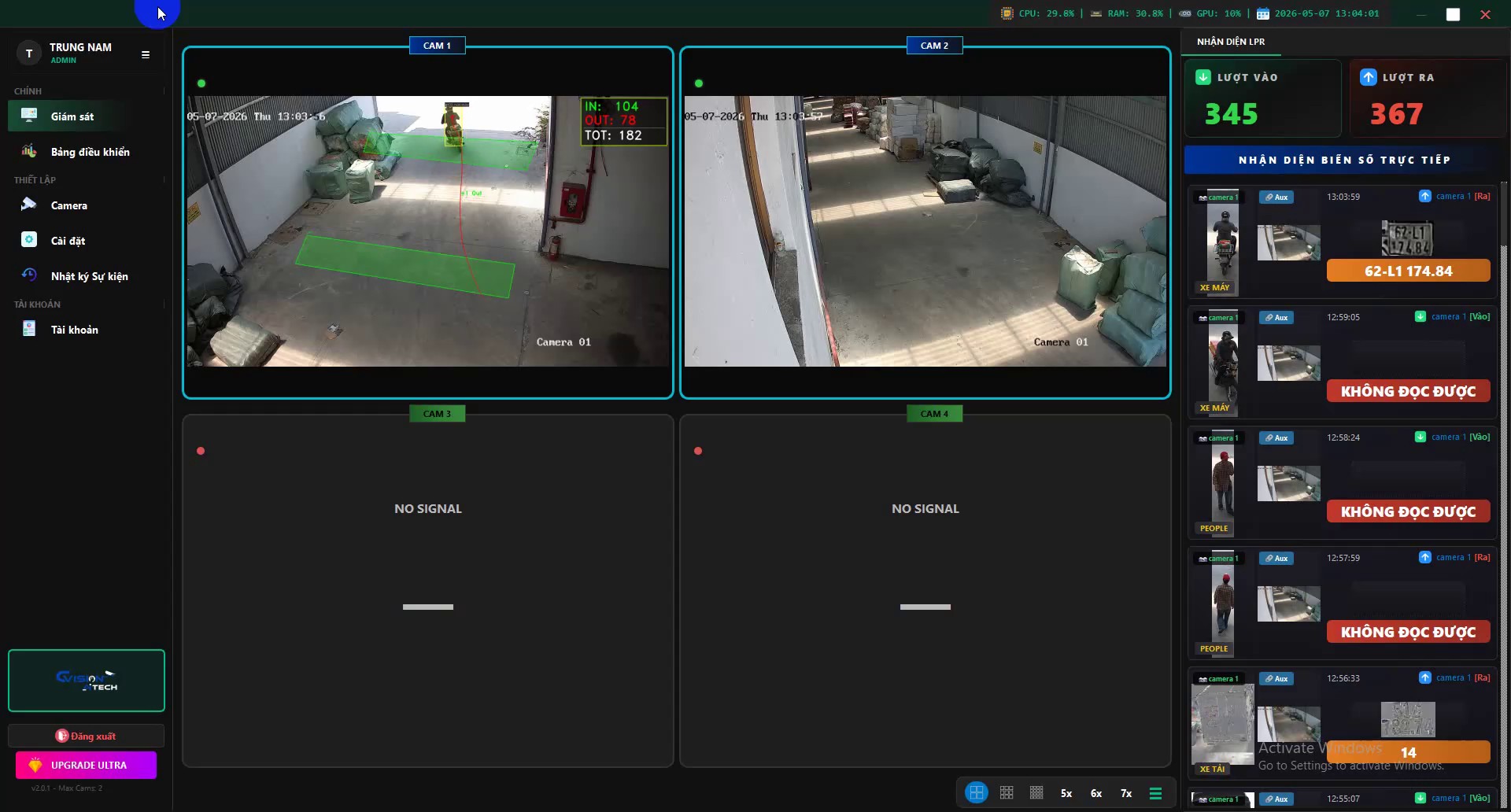Switch to the 4x4 grid layout
Screen dimensions: 1511x812
tap(1036, 793)
